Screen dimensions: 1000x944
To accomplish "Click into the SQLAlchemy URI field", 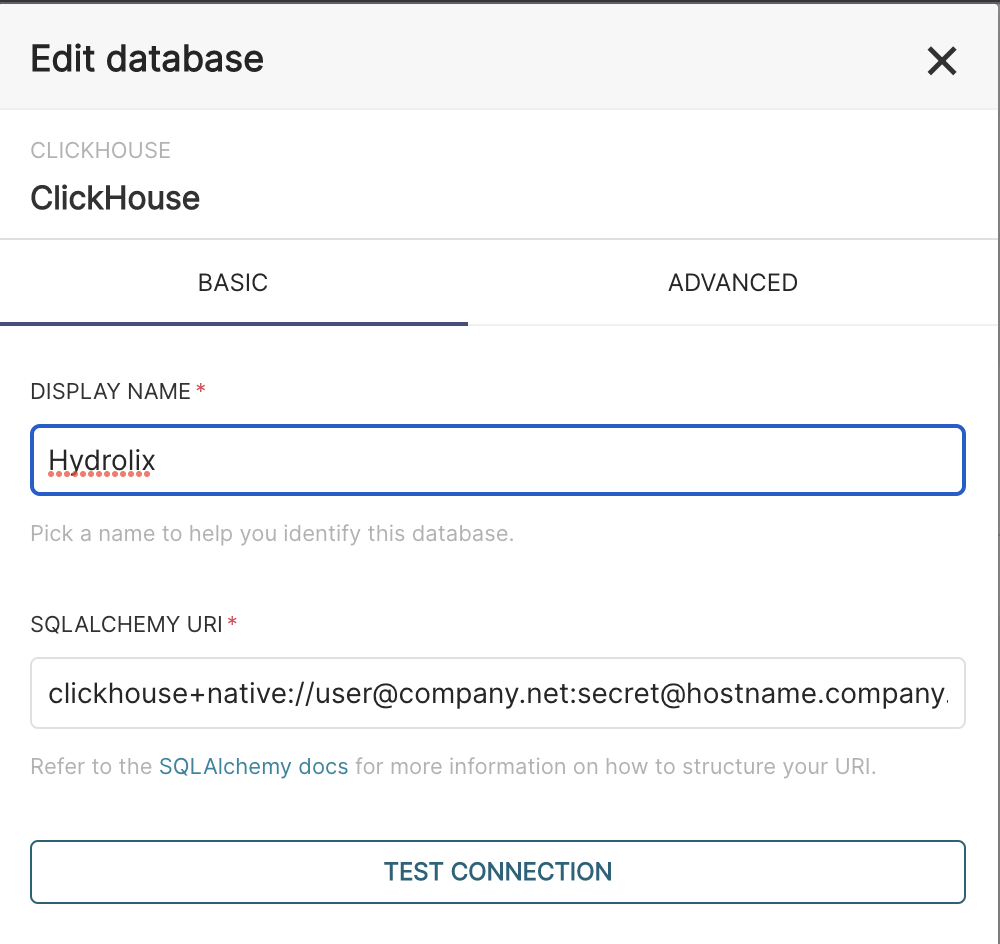I will [x=497, y=693].
